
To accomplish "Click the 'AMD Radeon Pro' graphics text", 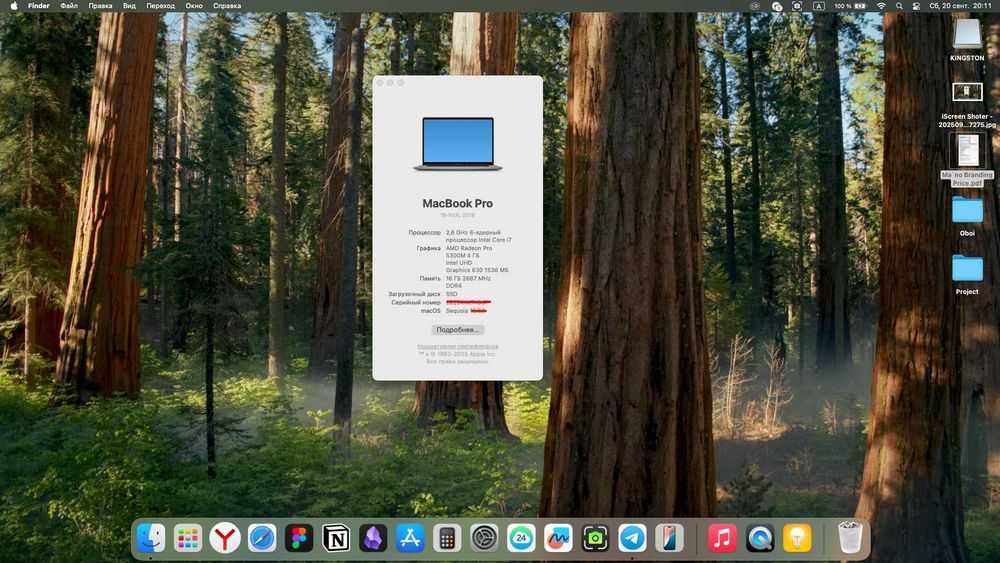I will pyautogui.click(x=469, y=248).
